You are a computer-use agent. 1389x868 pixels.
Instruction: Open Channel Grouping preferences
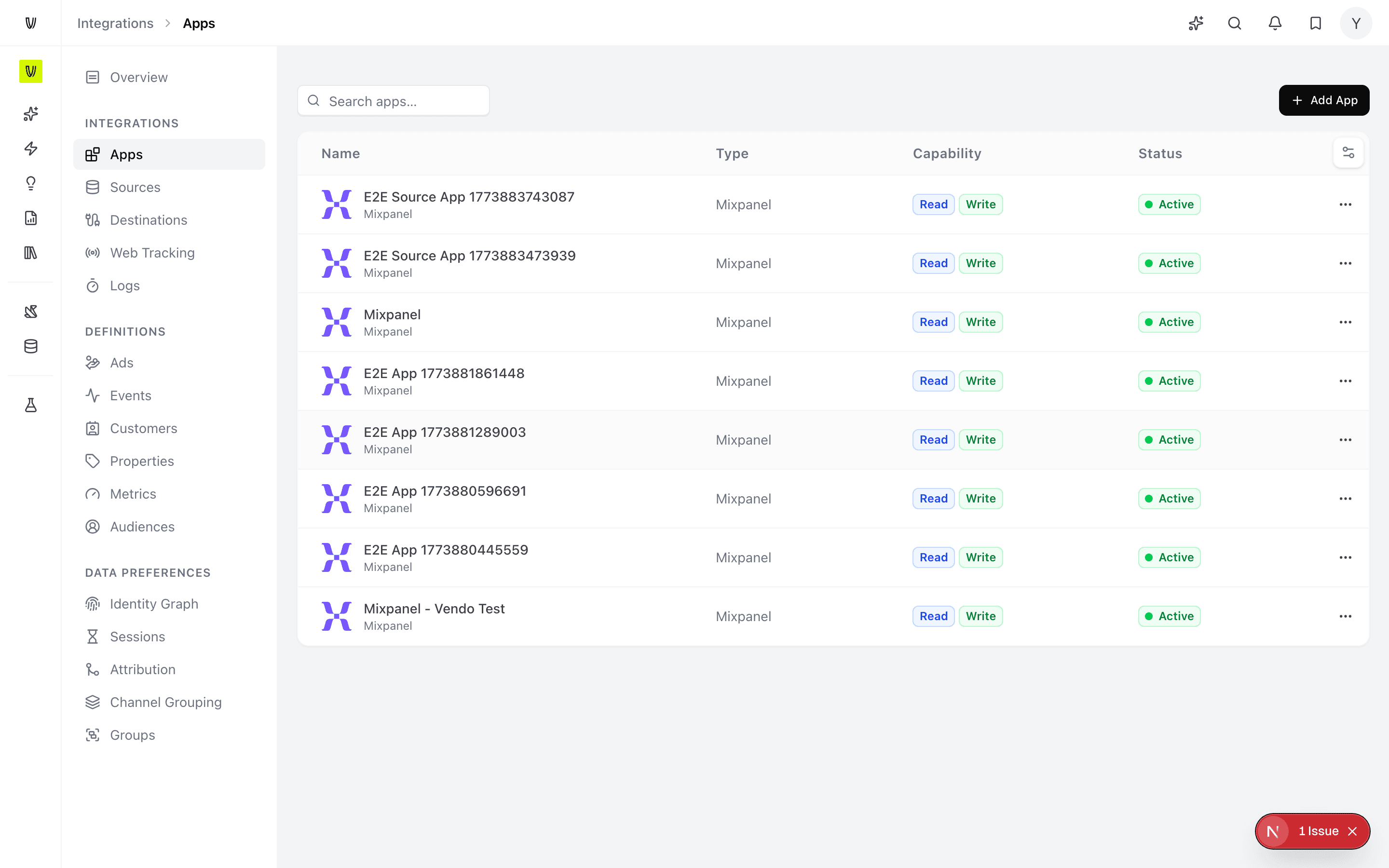point(169,702)
